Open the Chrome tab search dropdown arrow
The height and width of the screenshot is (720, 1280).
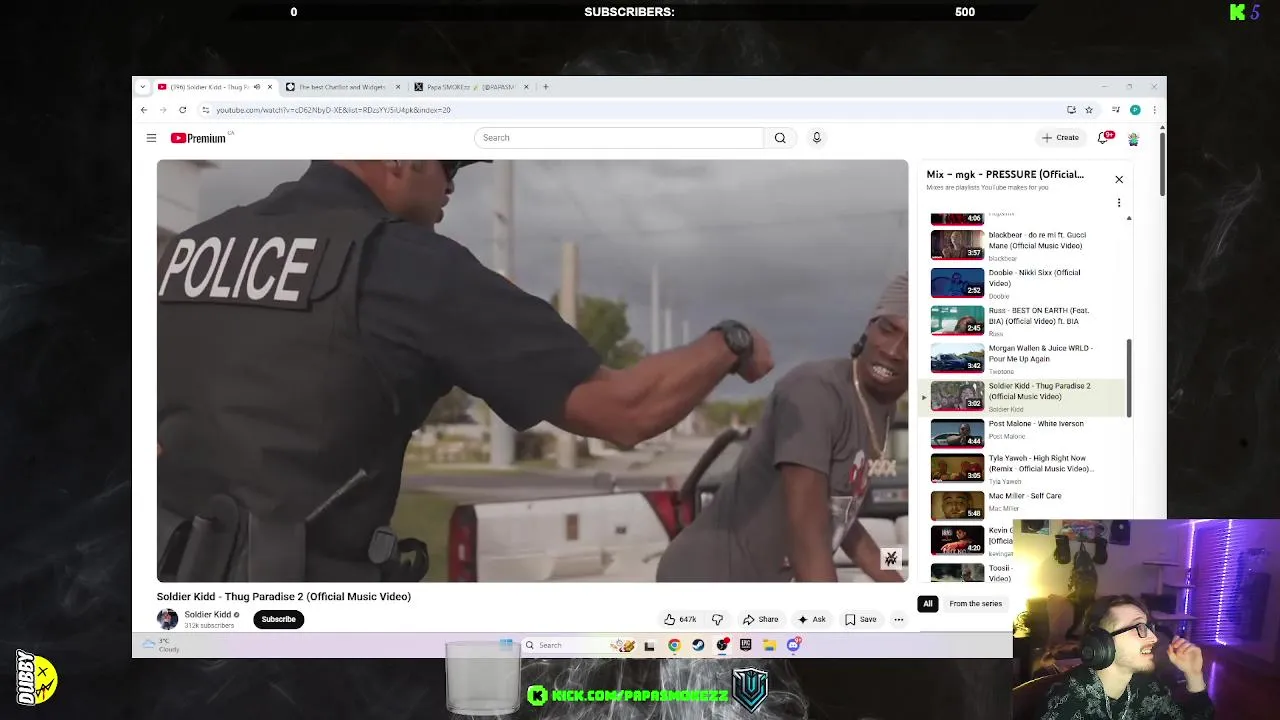144,87
